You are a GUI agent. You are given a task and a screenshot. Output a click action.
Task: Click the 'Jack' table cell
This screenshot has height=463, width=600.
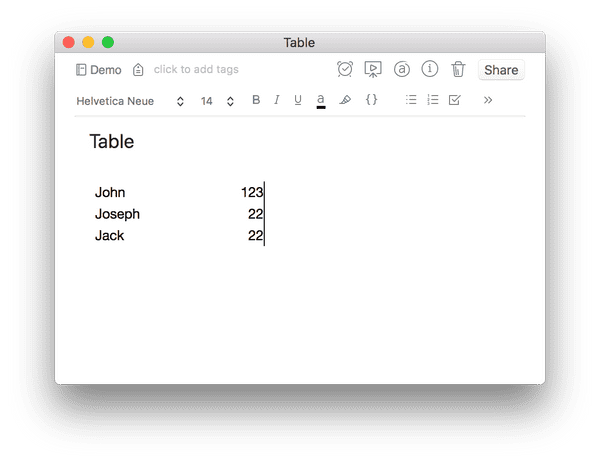tap(109, 235)
